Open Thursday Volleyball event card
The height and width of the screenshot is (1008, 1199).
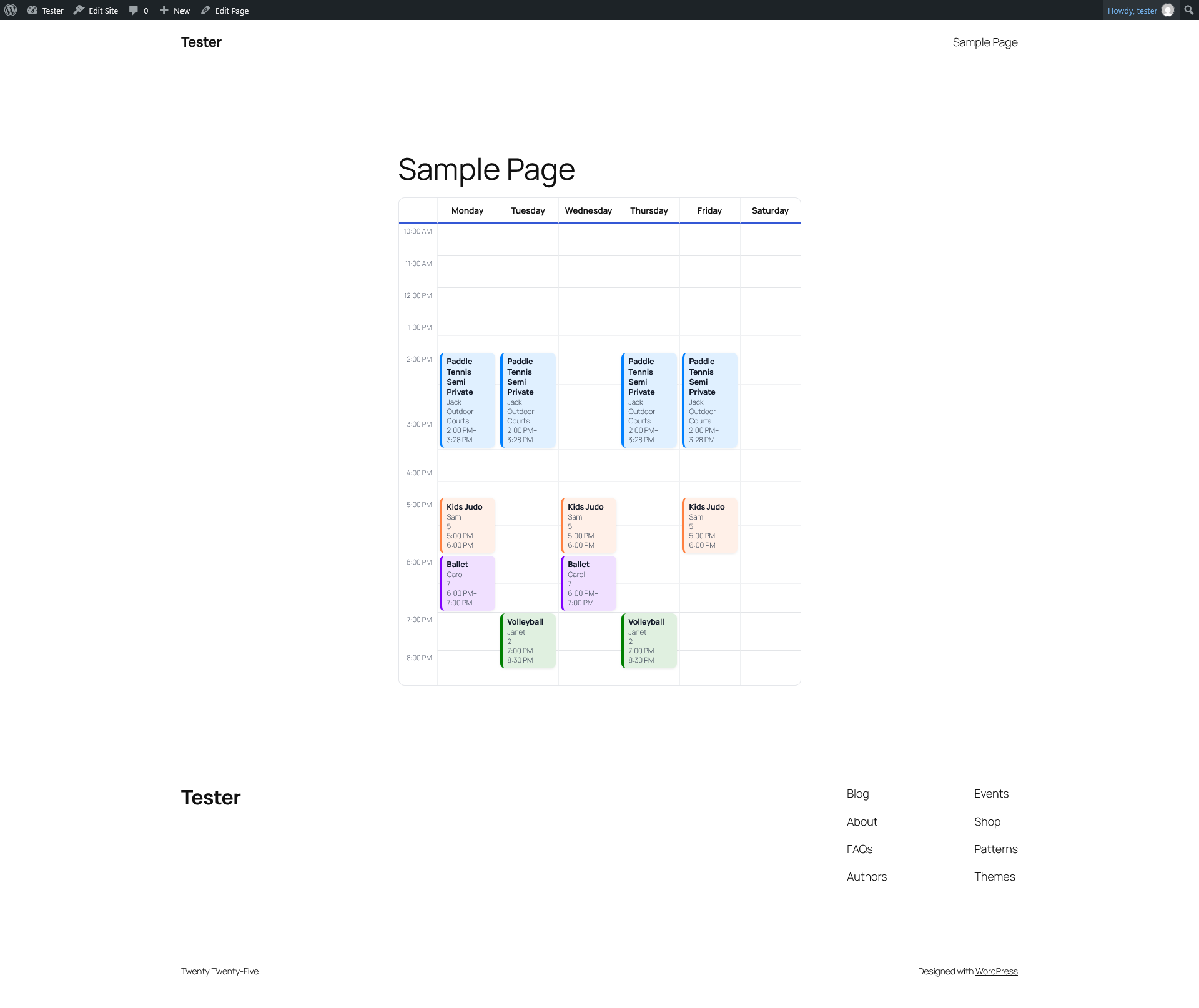coord(649,641)
